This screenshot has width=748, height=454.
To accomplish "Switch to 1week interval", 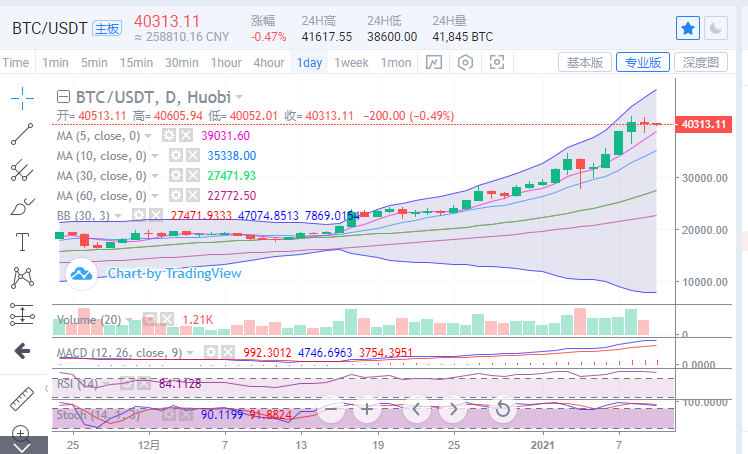I will tap(351, 62).
